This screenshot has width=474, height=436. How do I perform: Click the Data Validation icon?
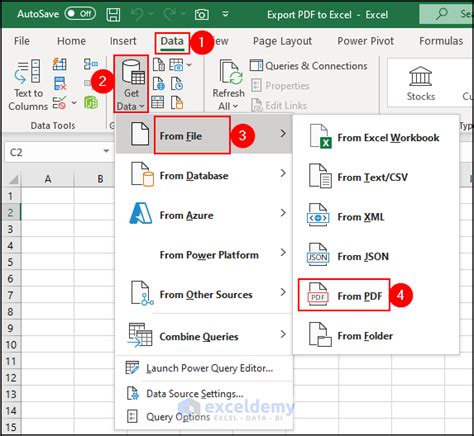point(59,103)
